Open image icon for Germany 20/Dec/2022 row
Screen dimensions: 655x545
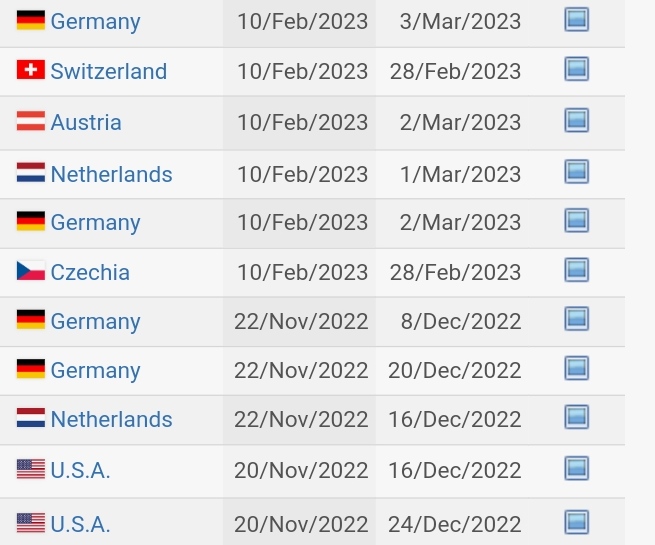pyautogui.click(x=576, y=368)
